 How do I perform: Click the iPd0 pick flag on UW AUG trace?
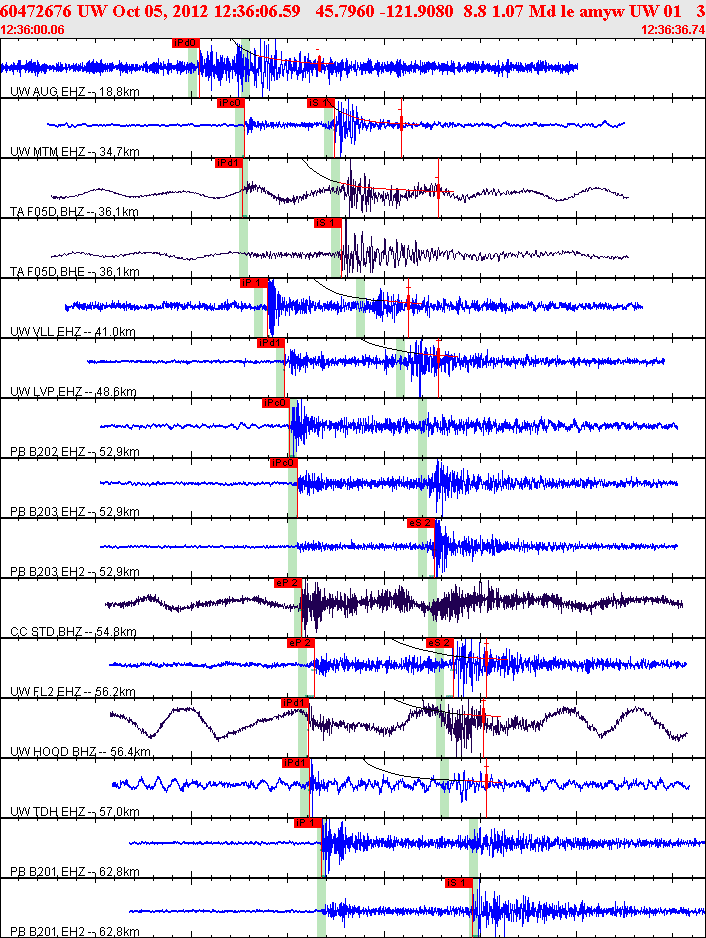click(x=185, y=43)
